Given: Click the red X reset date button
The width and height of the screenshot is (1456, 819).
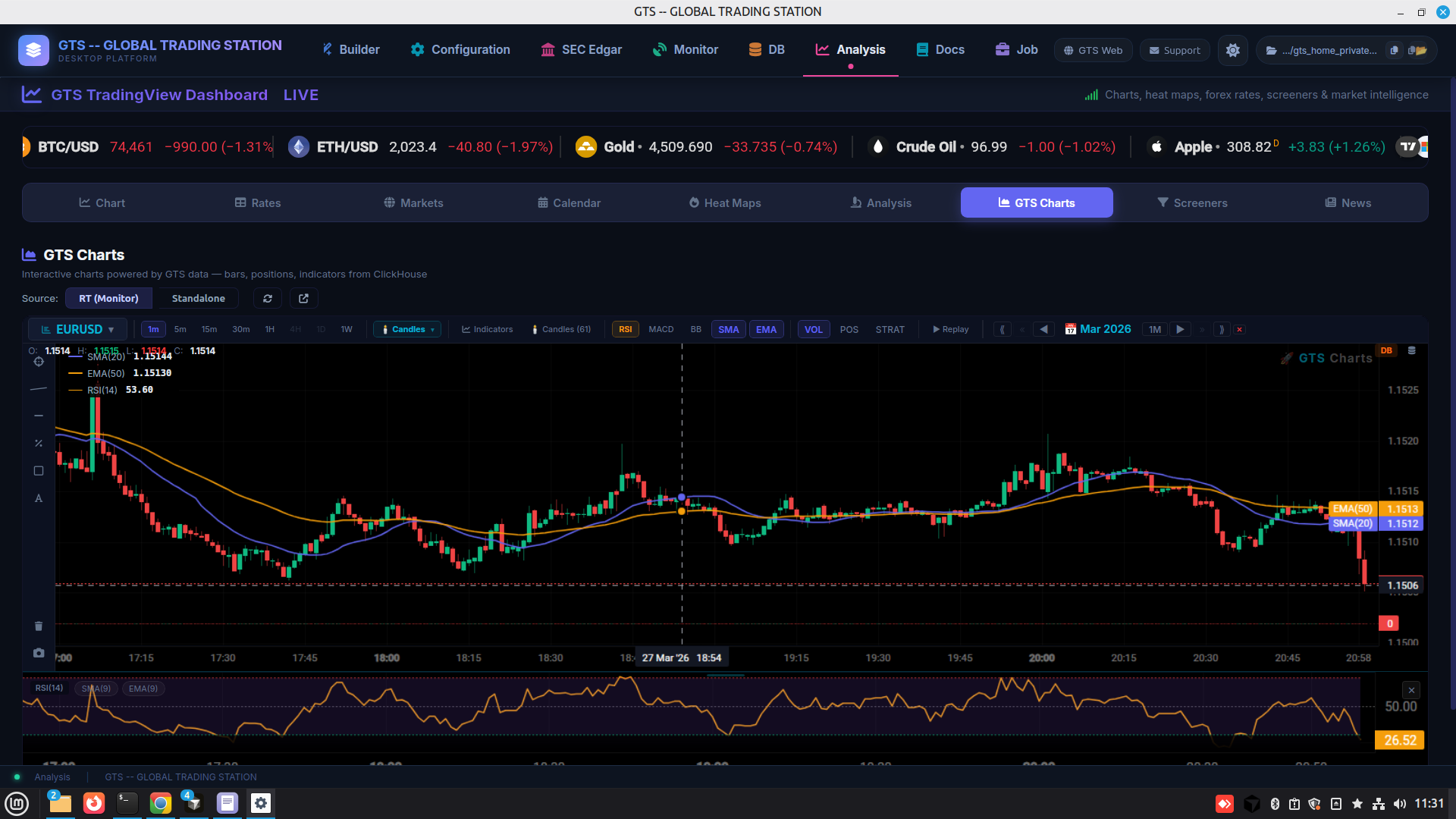Looking at the screenshot, I should click(x=1240, y=329).
